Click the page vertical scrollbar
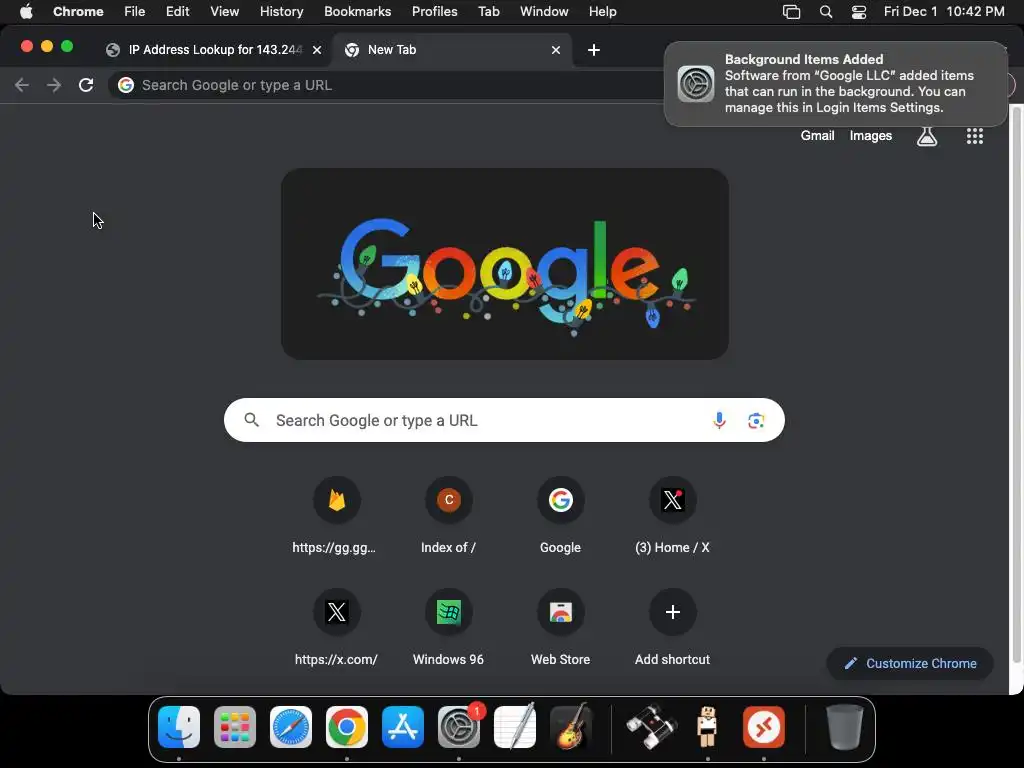 click(1016, 385)
